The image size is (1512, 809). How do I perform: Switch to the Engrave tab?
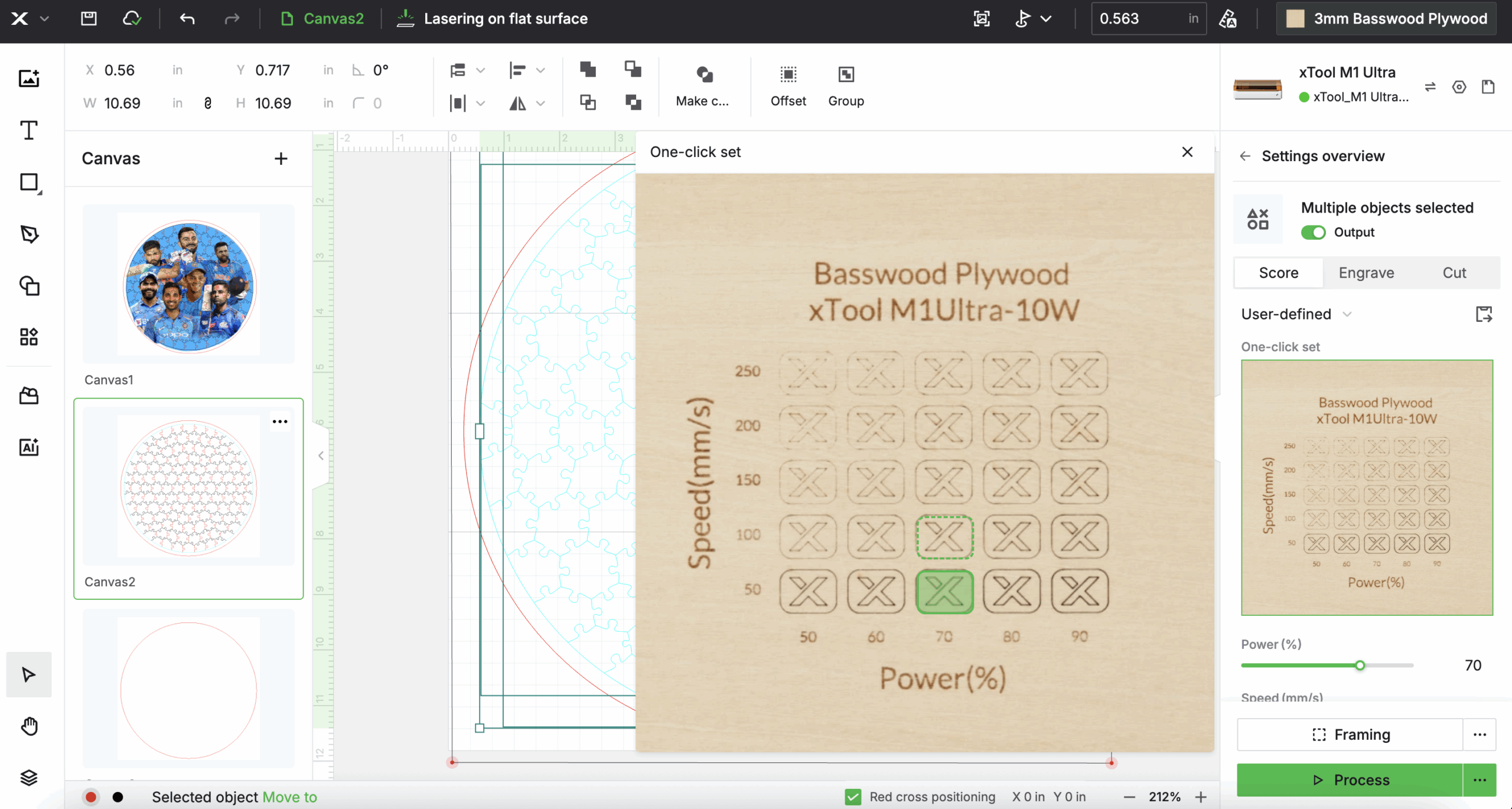coord(1366,273)
